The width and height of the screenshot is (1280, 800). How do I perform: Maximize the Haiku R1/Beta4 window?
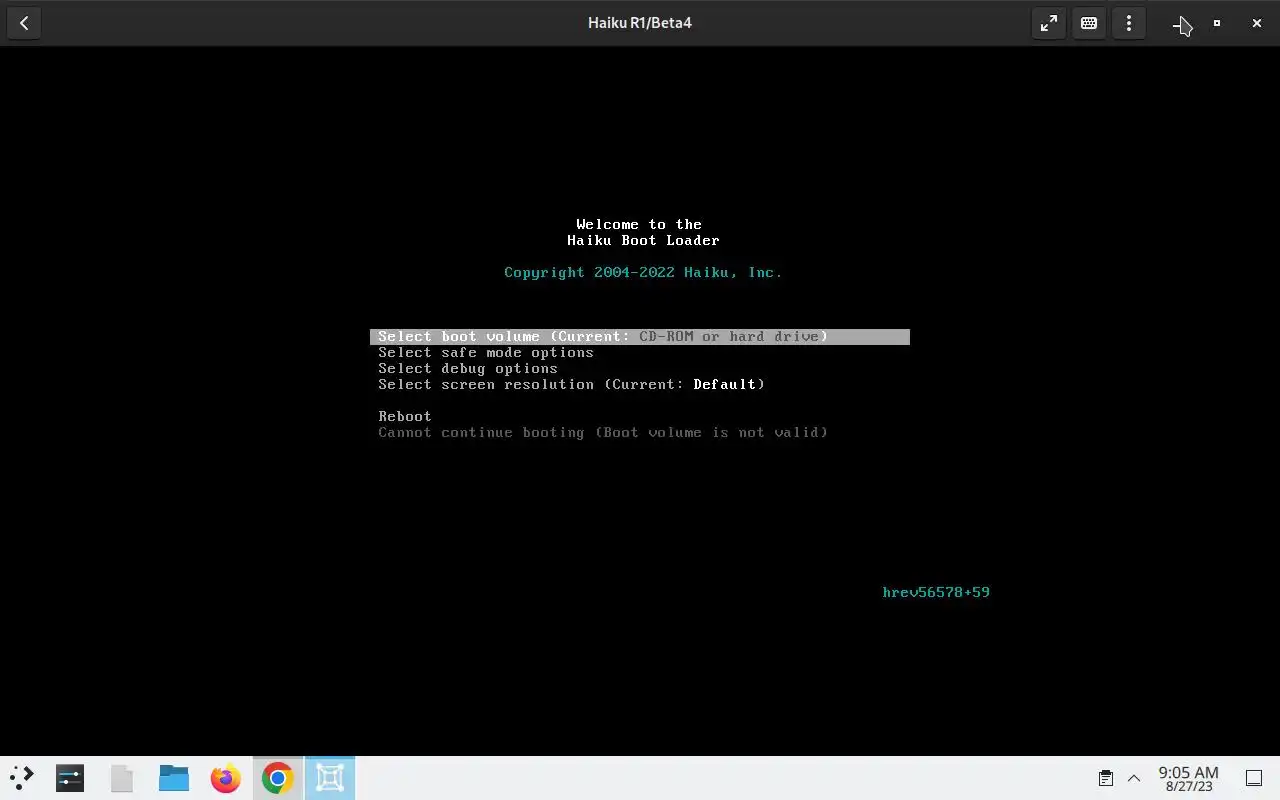point(1217,23)
